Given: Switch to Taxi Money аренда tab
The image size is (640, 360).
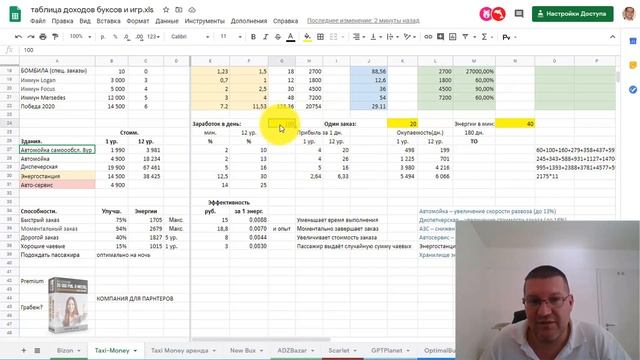Looking at the screenshot, I should 180,350.
